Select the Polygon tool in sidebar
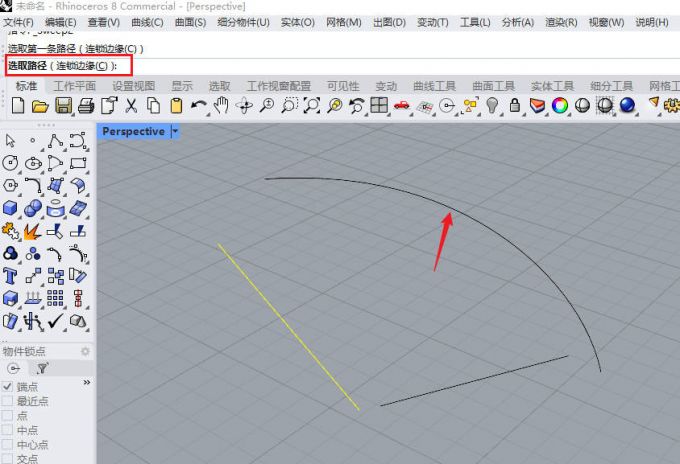 (10, 186)
